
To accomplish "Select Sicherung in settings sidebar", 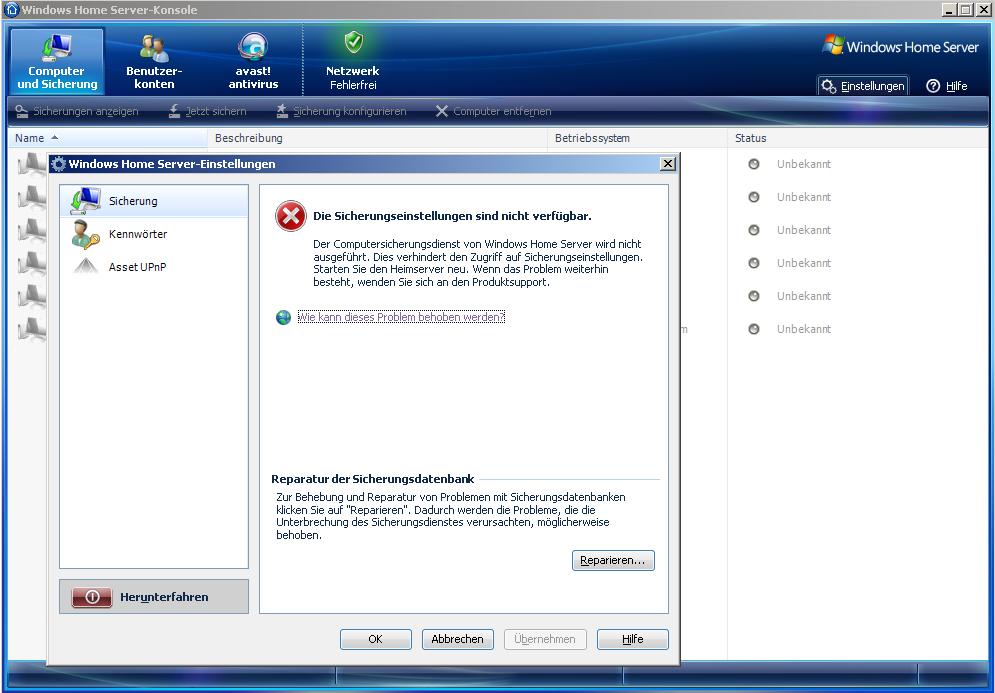I will [x=154, y=201].
